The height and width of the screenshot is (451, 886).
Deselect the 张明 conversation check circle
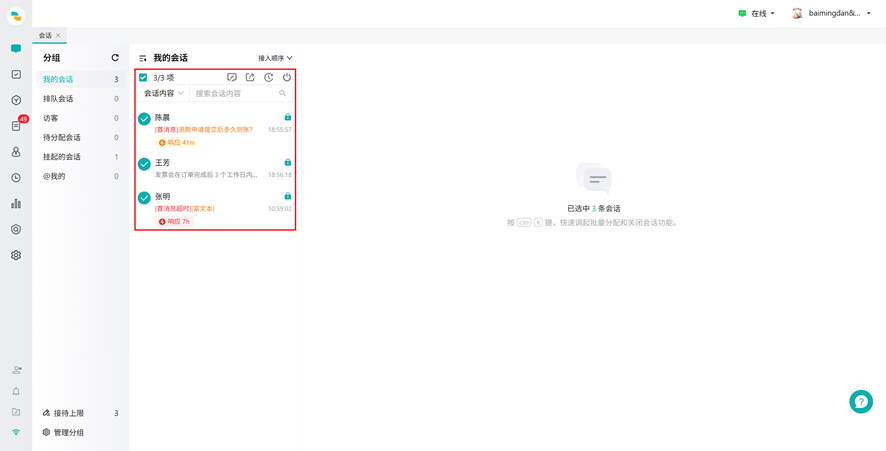[144, 198]
